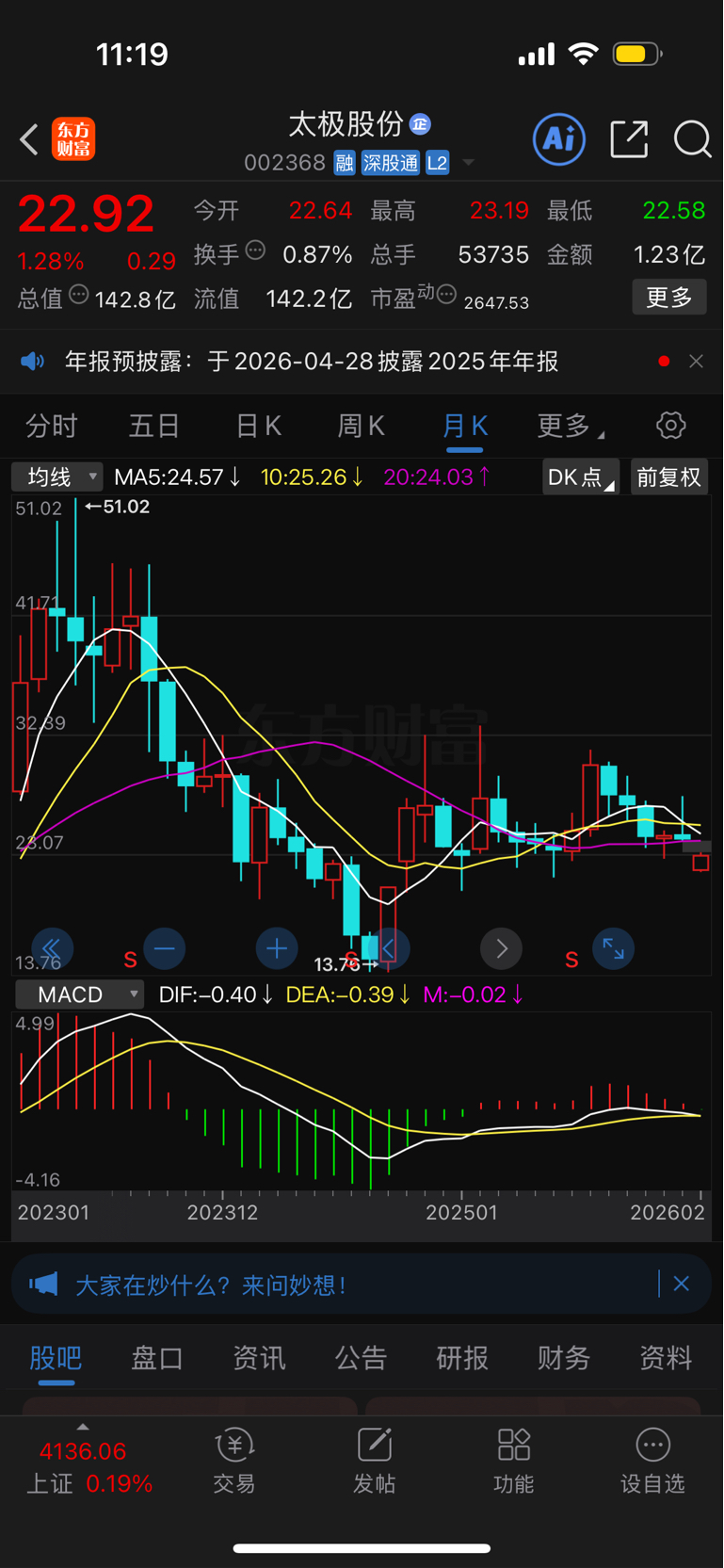Switch to 资料 tab
This screenshot has height=1568, width=724.
pyautogui.click(x=666, y=1358)
